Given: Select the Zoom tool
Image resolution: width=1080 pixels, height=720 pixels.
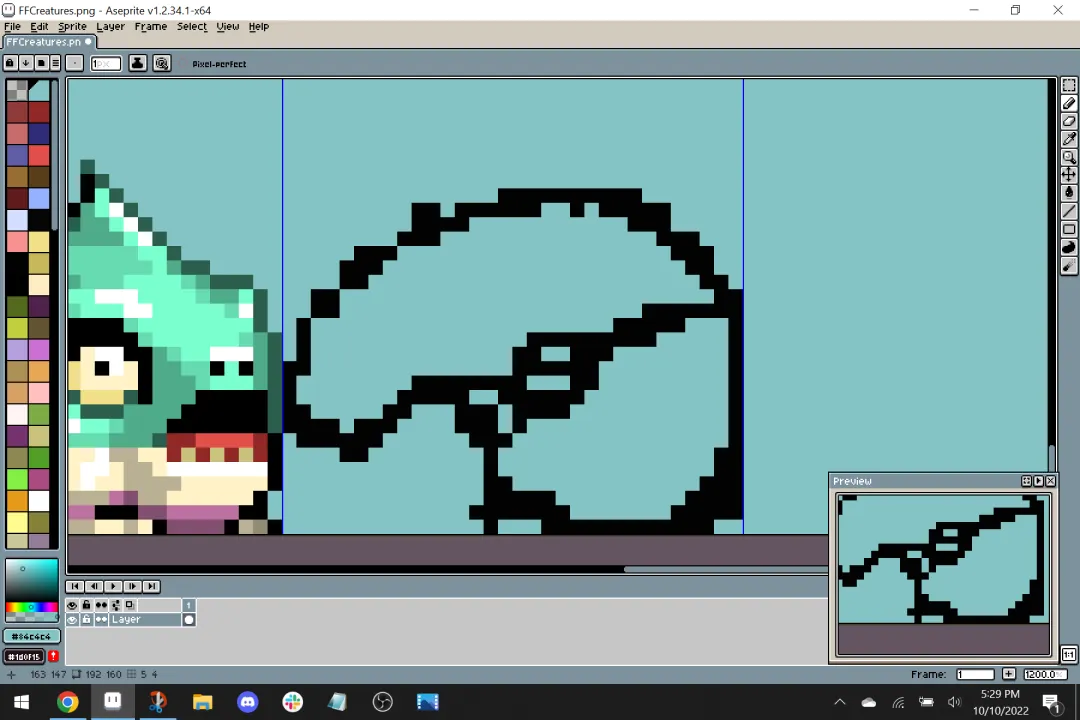Looking at the screenshot, I should [x=1068, y=157].
